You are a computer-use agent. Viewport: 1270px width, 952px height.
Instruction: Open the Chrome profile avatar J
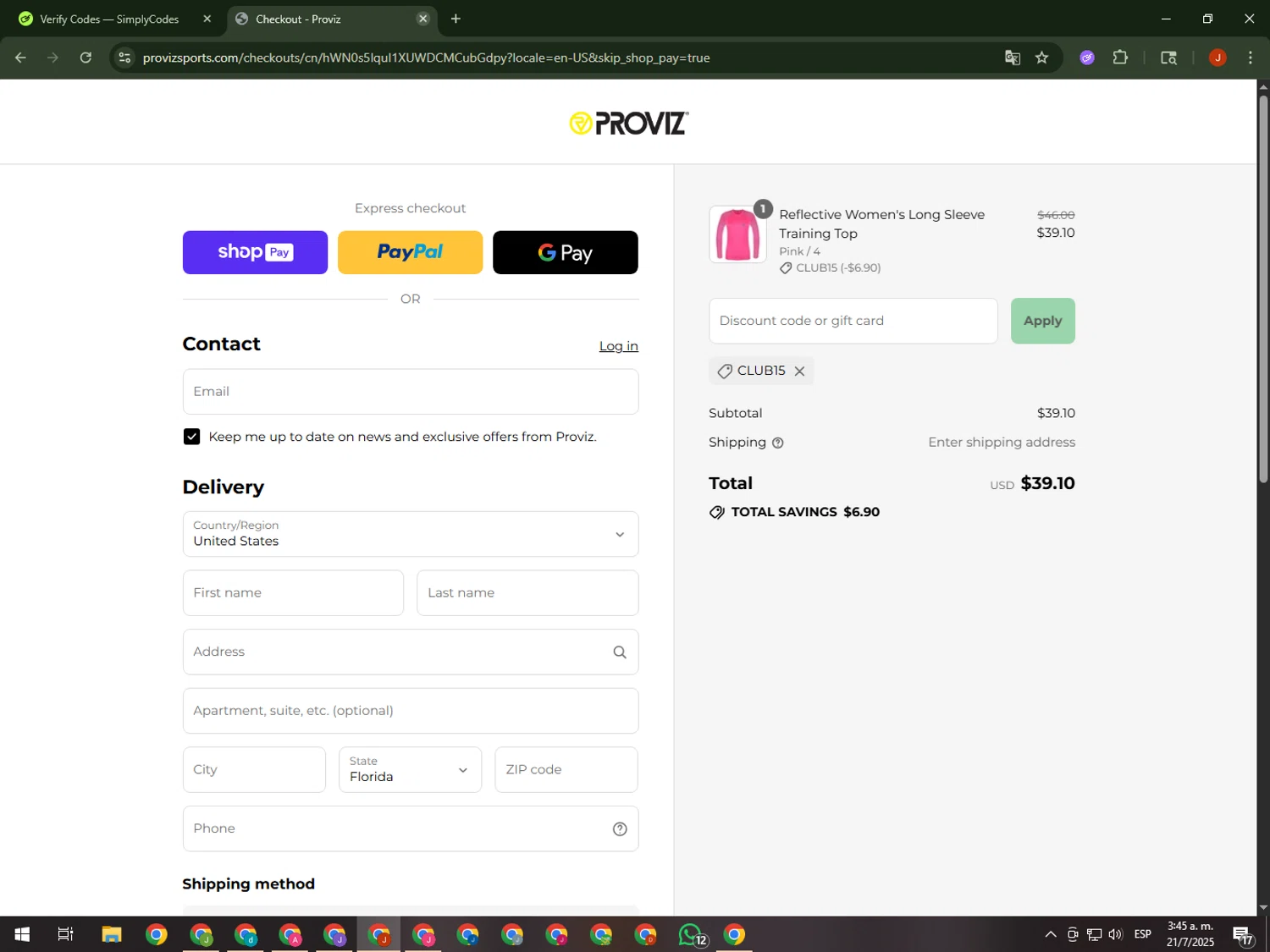coord(1218,58)
